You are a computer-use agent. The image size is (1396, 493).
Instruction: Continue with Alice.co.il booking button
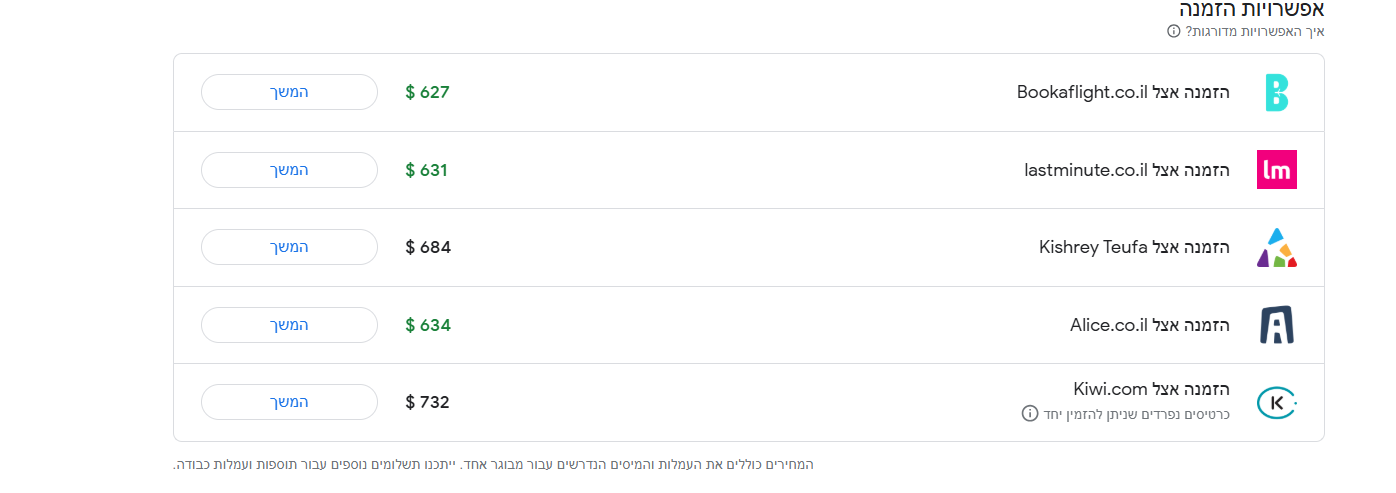[289, 325]
